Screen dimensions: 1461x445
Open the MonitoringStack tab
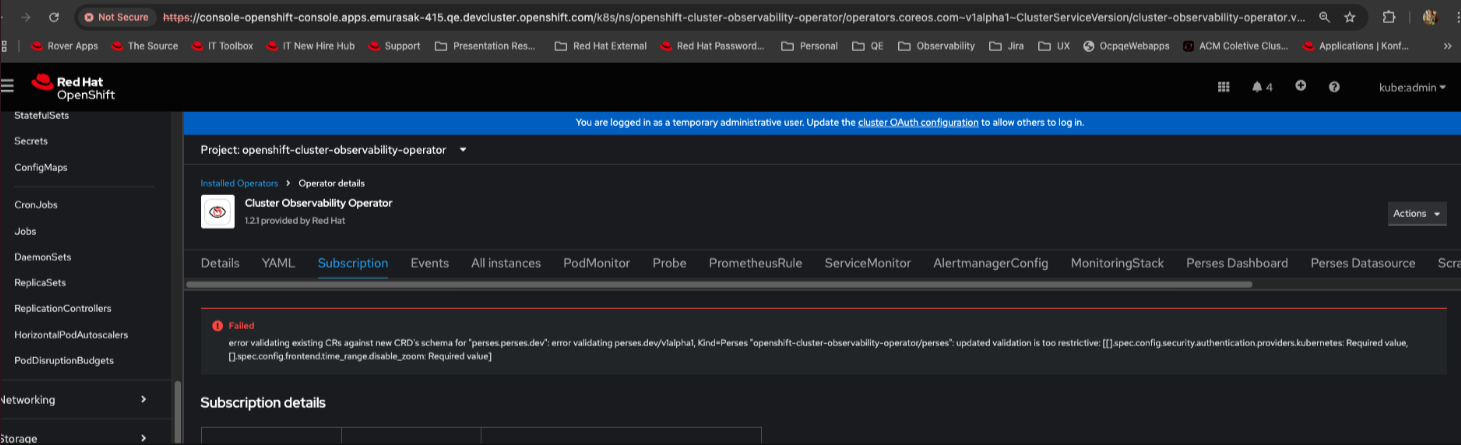1117,263
